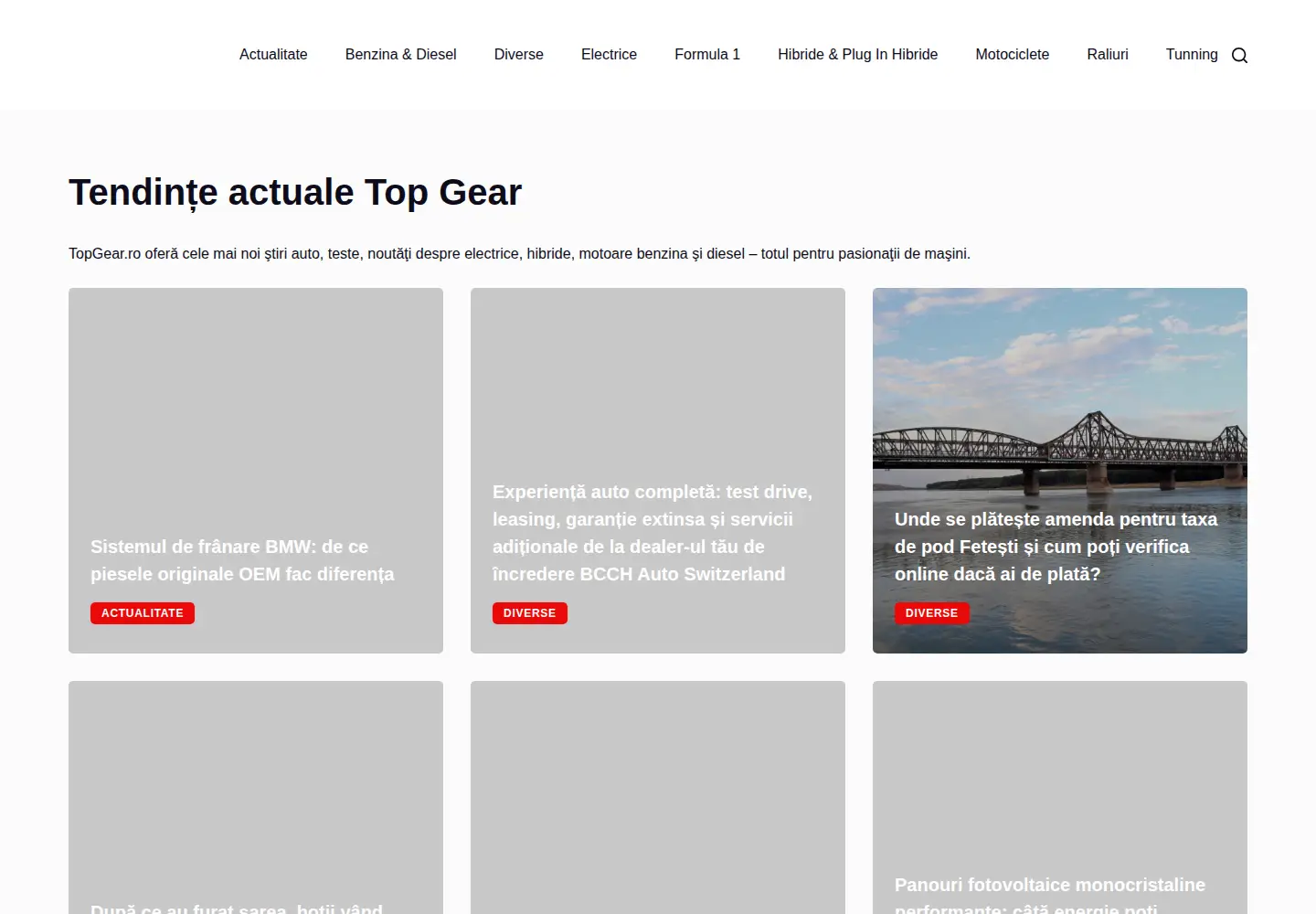1316x914 pixels.
Task: Go to Benzina & Diesel section
Action: tap(401, 55)
